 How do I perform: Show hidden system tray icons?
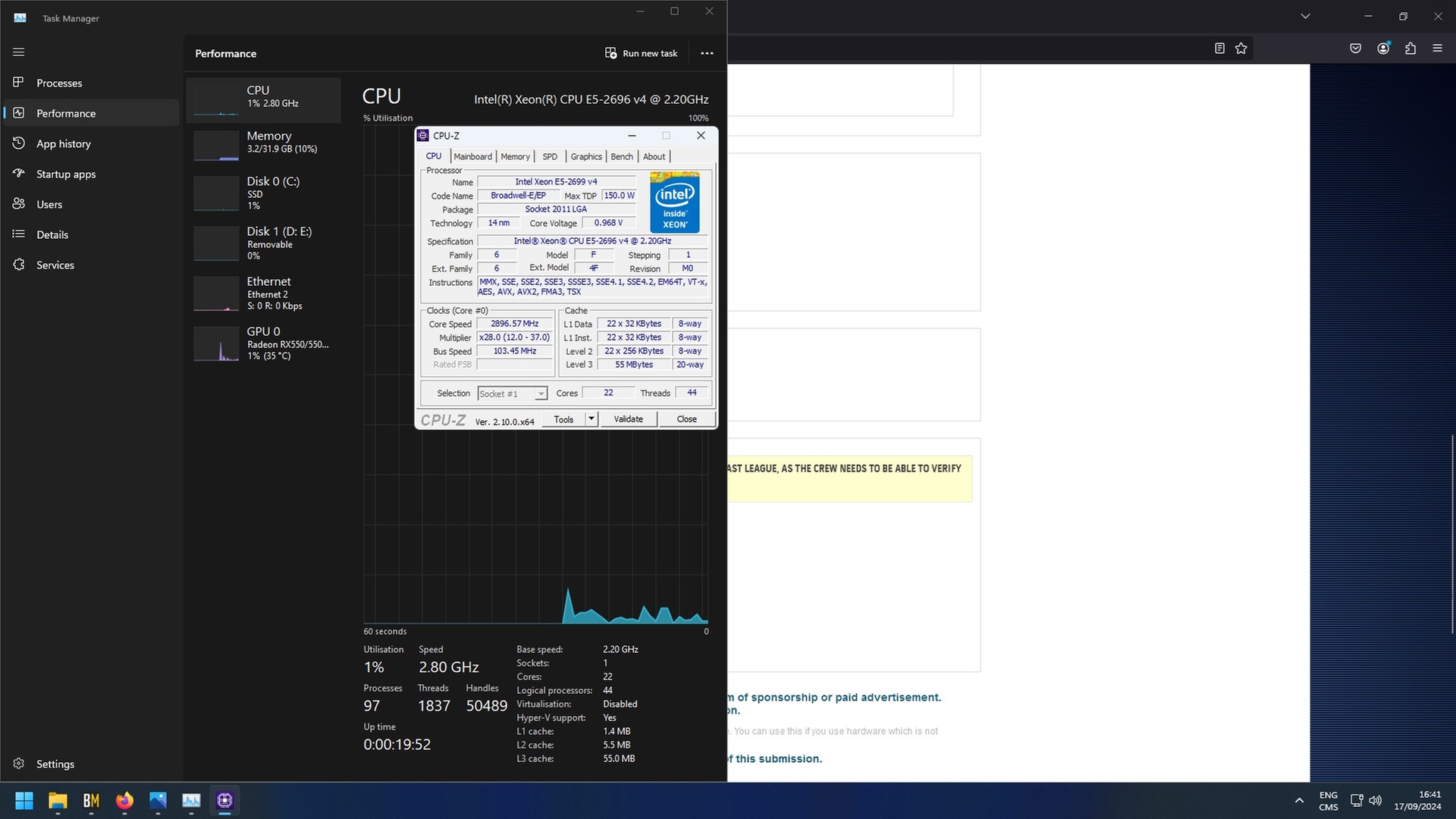(x=1299, y=800)
